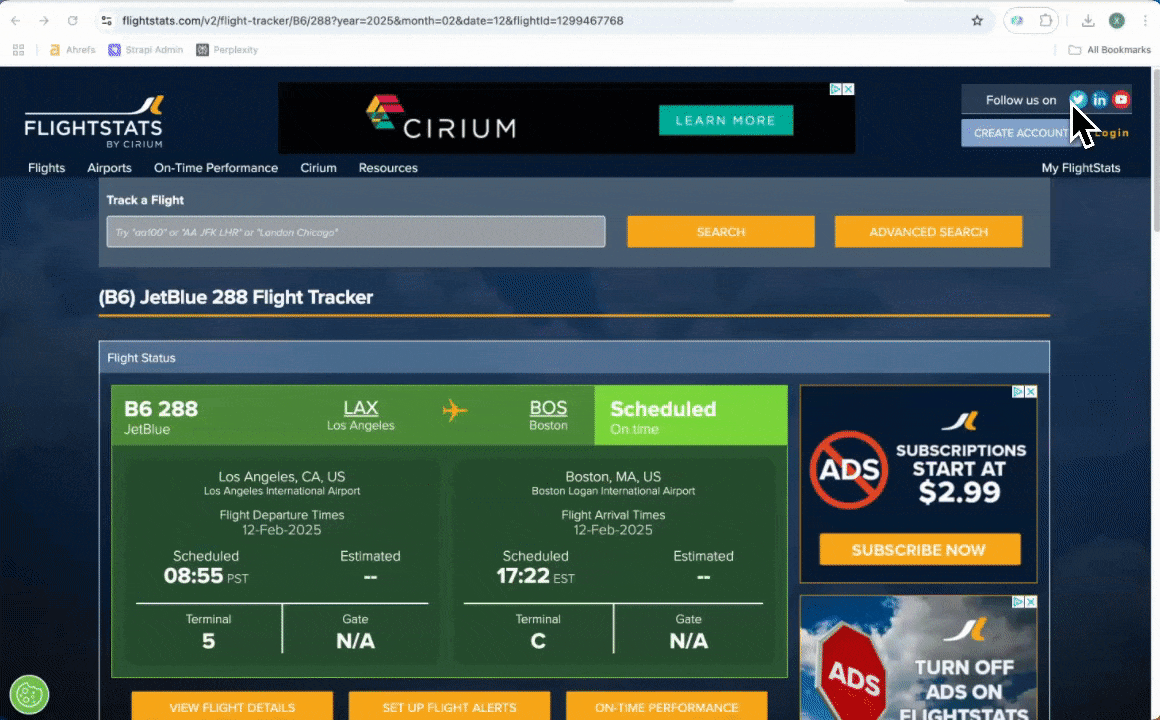Open AdChoices icon on Cirium banner
This screenshot has height=720, width=1160.
click(835, 89)
